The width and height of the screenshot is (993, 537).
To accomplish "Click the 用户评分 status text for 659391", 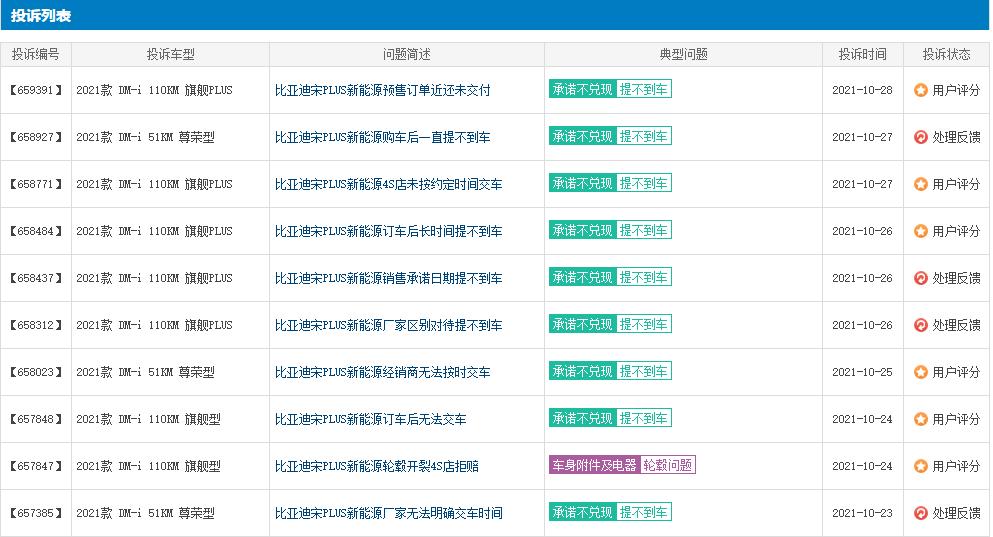I will pyautogui.click(x=956, y=90).
